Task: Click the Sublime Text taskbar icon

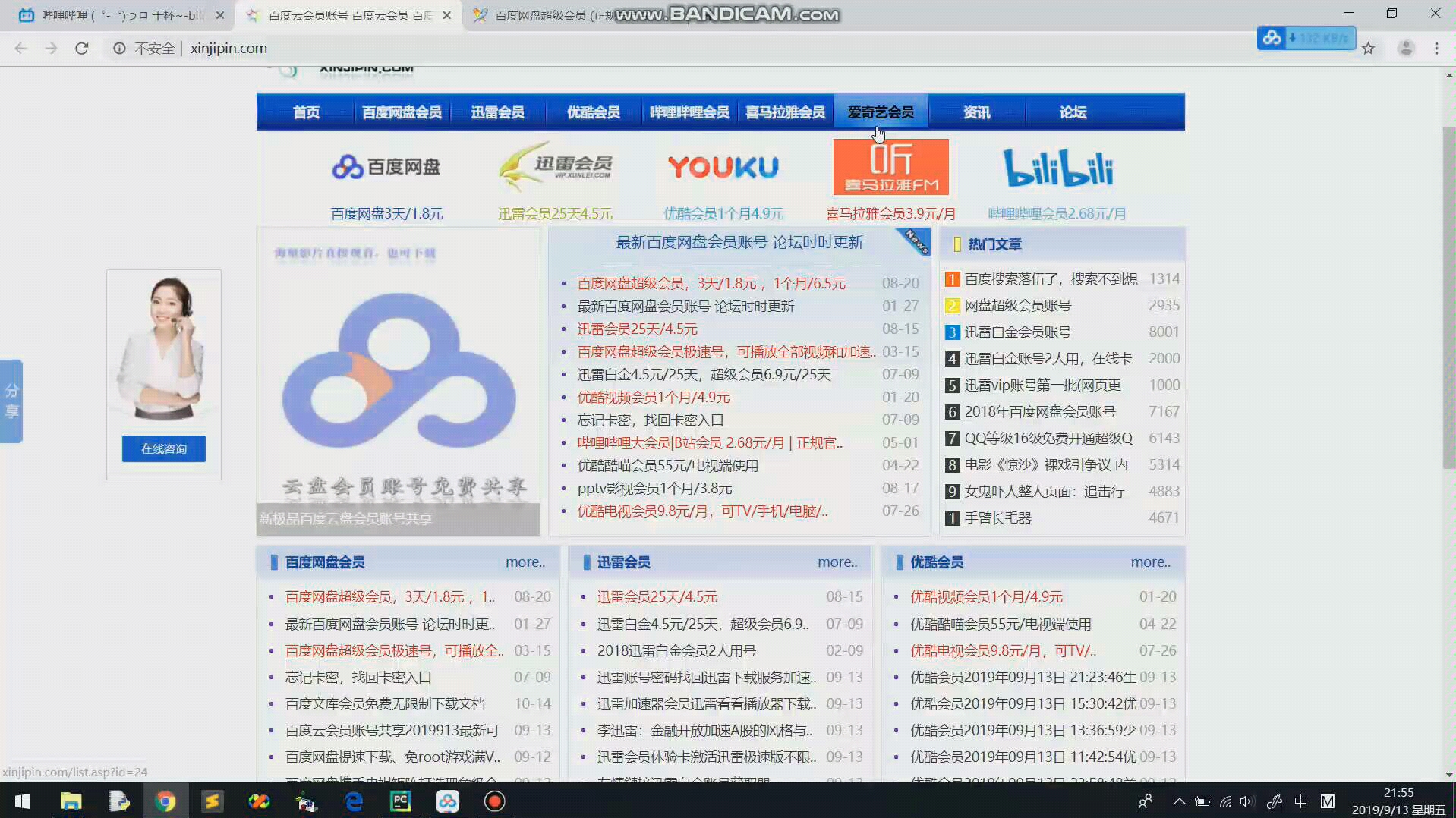Action: (212, 801)
